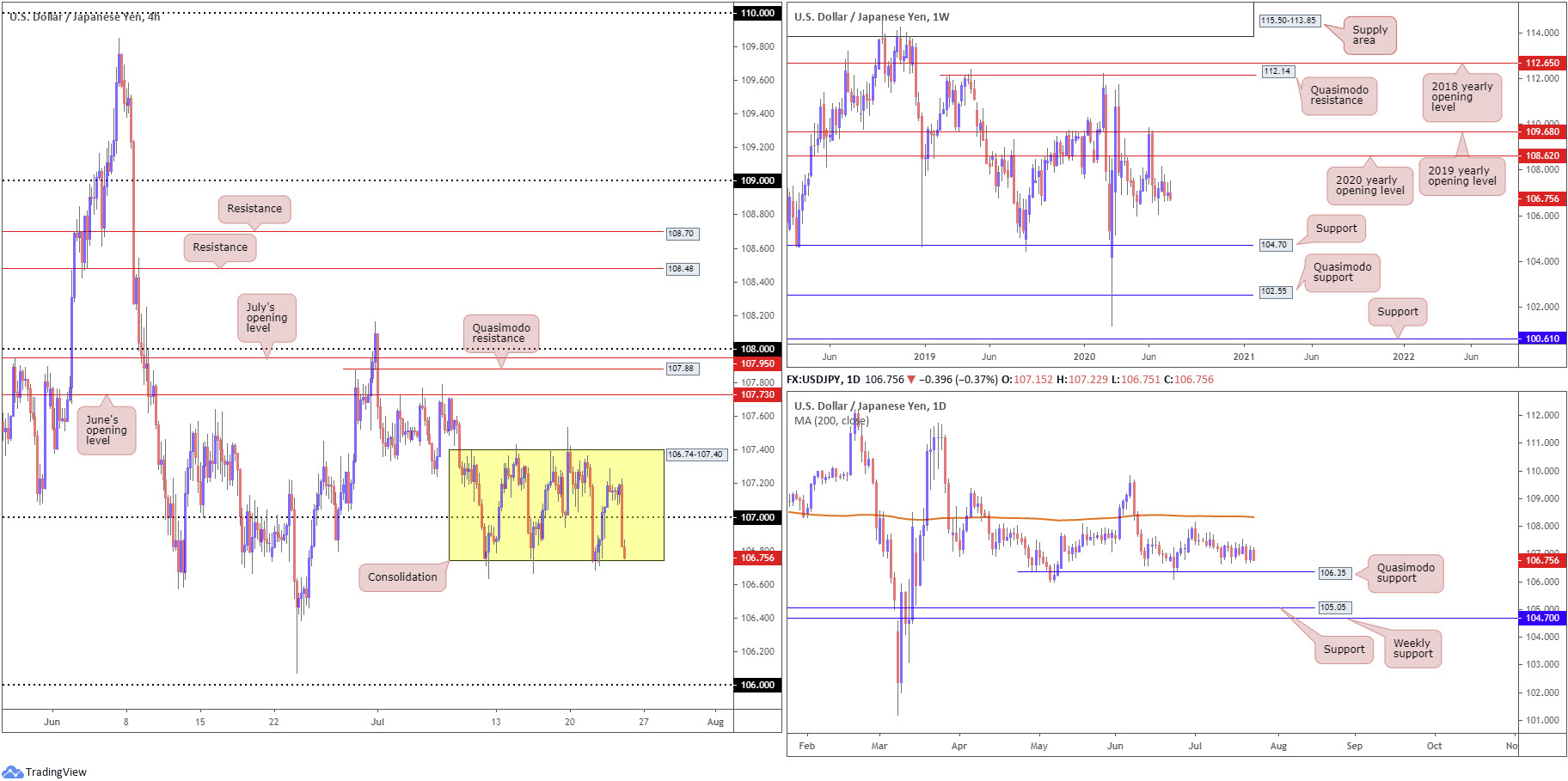Image resolution: width=1568 pixels, height=781 pixels.
Task: Select the Weekly support callout on daily chart
Action: [x=1412, y=648]
